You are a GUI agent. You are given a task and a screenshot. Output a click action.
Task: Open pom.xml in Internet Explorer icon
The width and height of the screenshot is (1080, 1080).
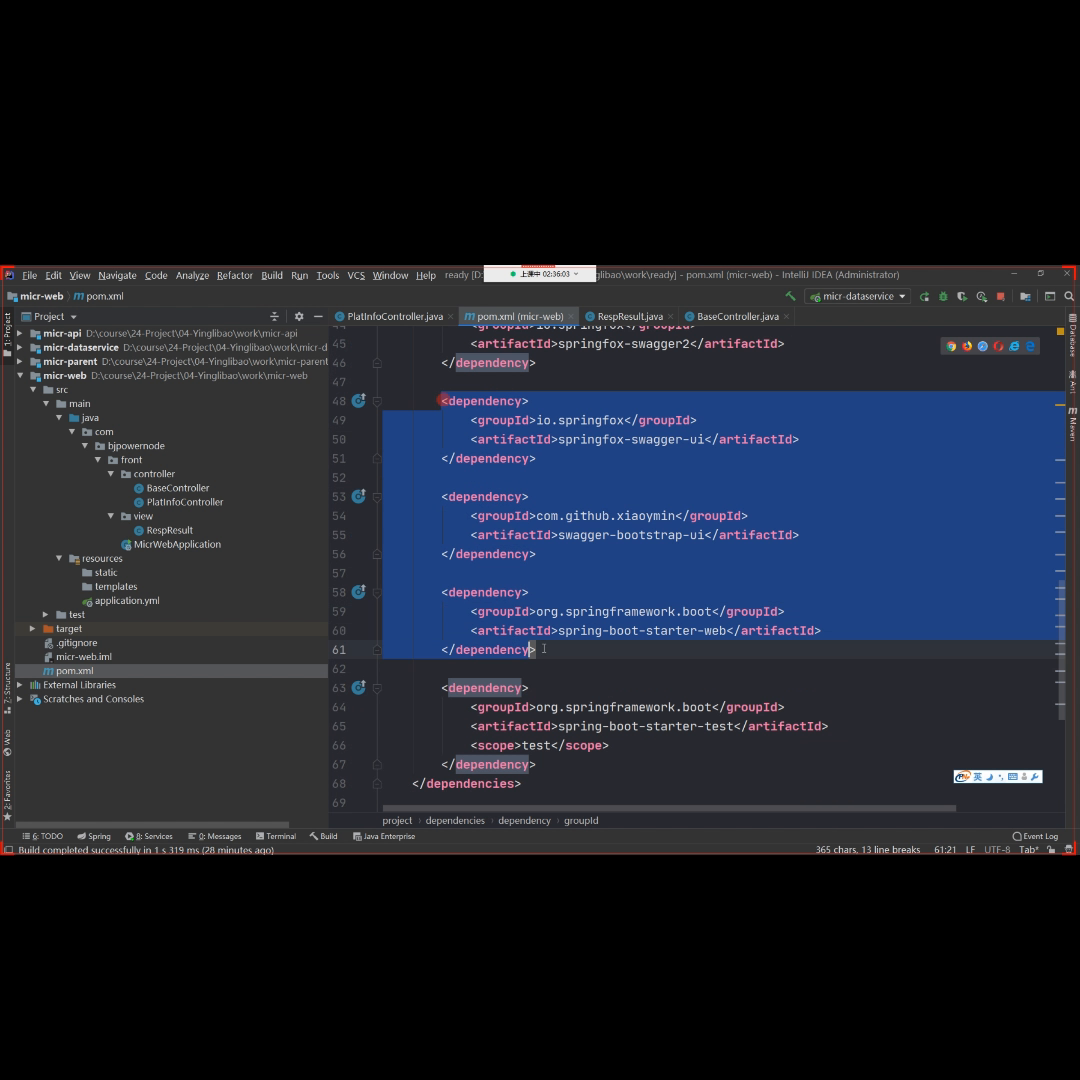click(1015, 346)
